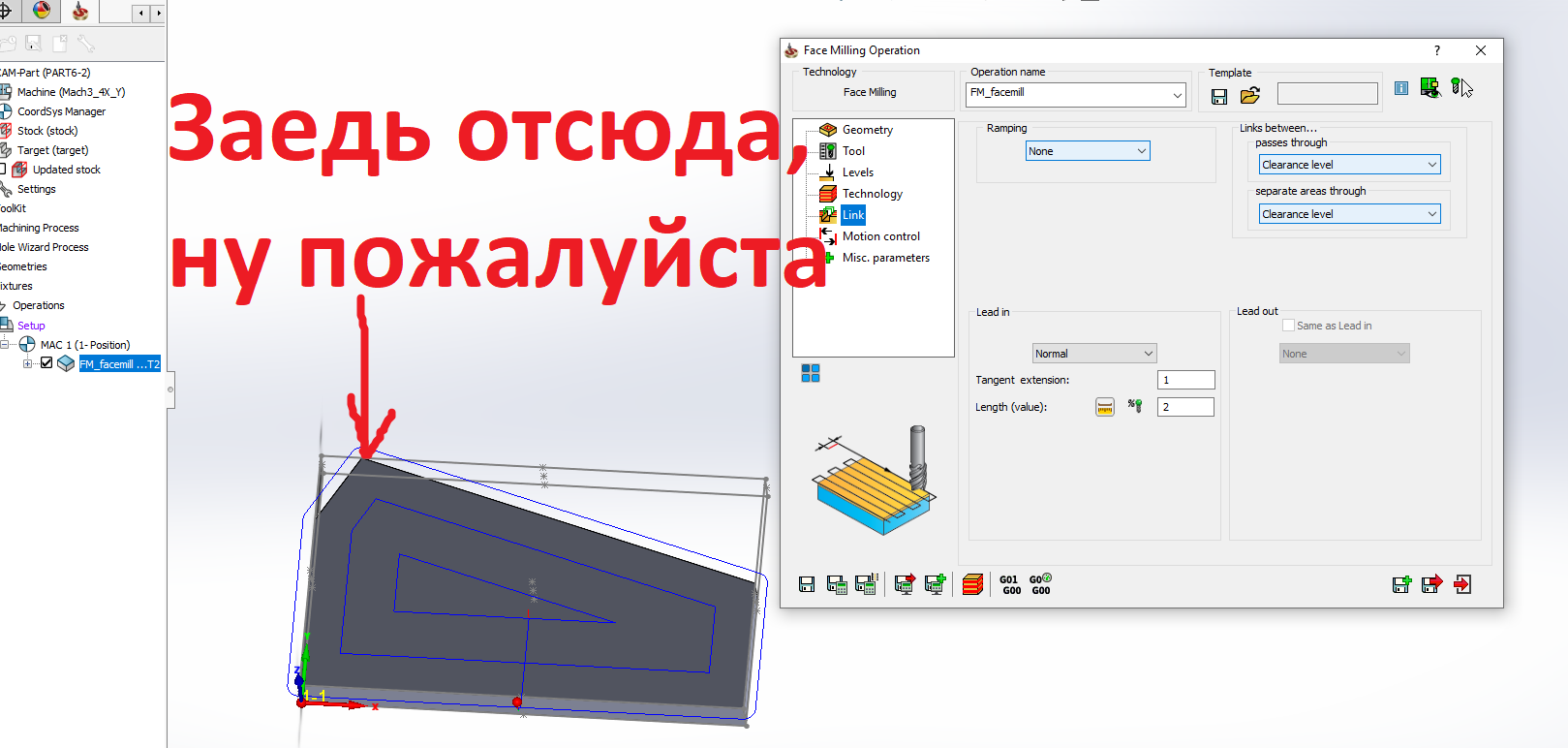Select the CAM-Part (PART6-2) root item

pos(46,73)
